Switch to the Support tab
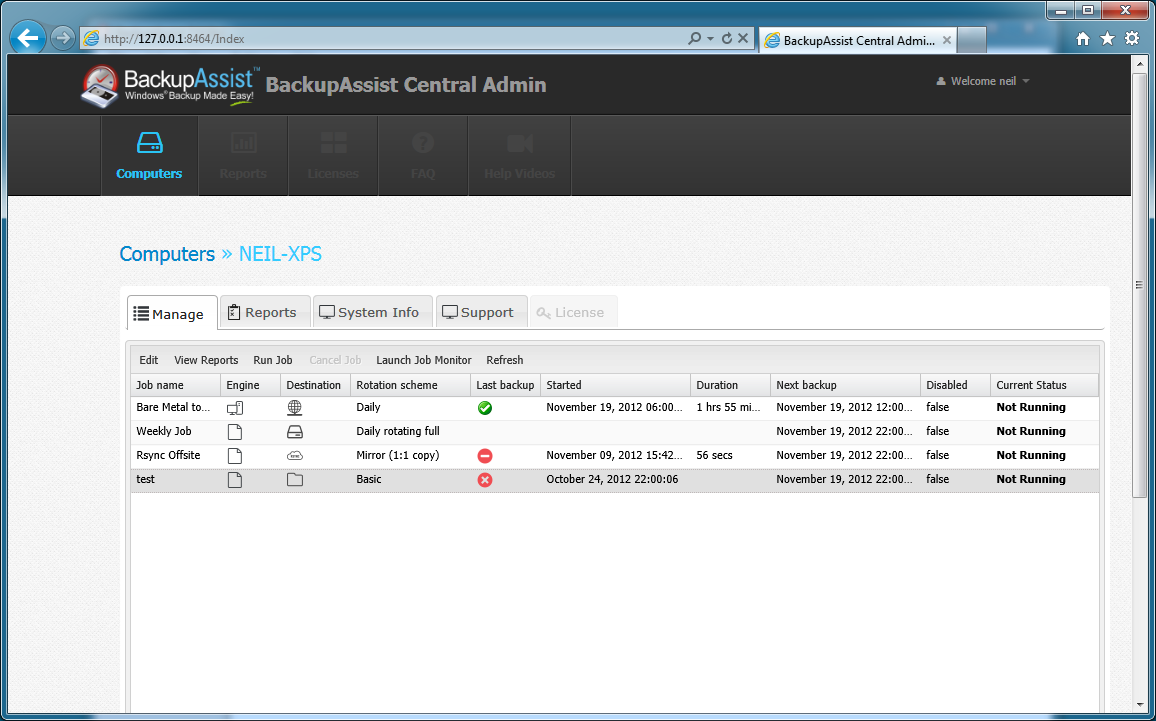Screen dimensions: 1156x721 (481, 312)
